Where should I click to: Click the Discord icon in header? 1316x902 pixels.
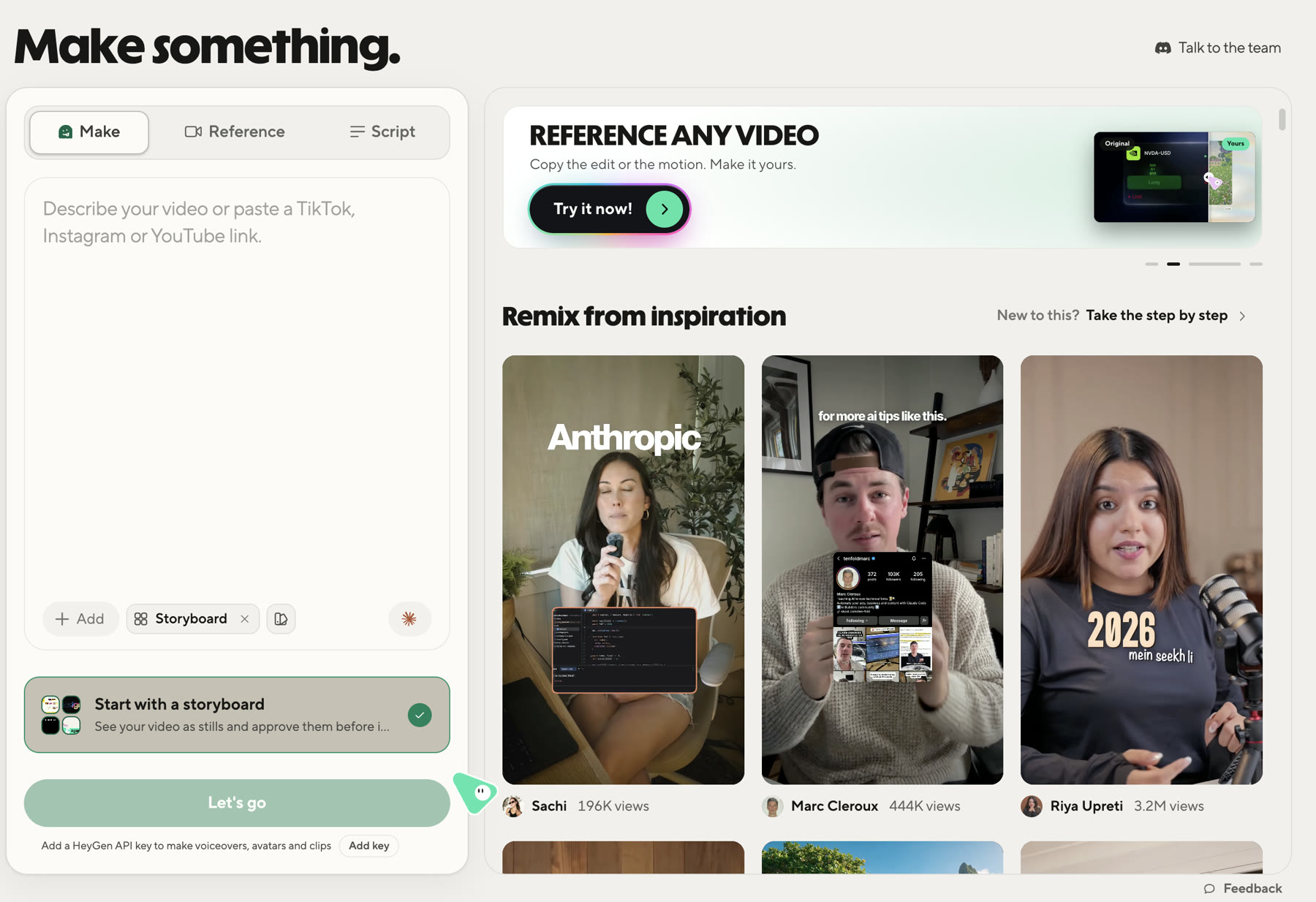(x=1162, y=48)
